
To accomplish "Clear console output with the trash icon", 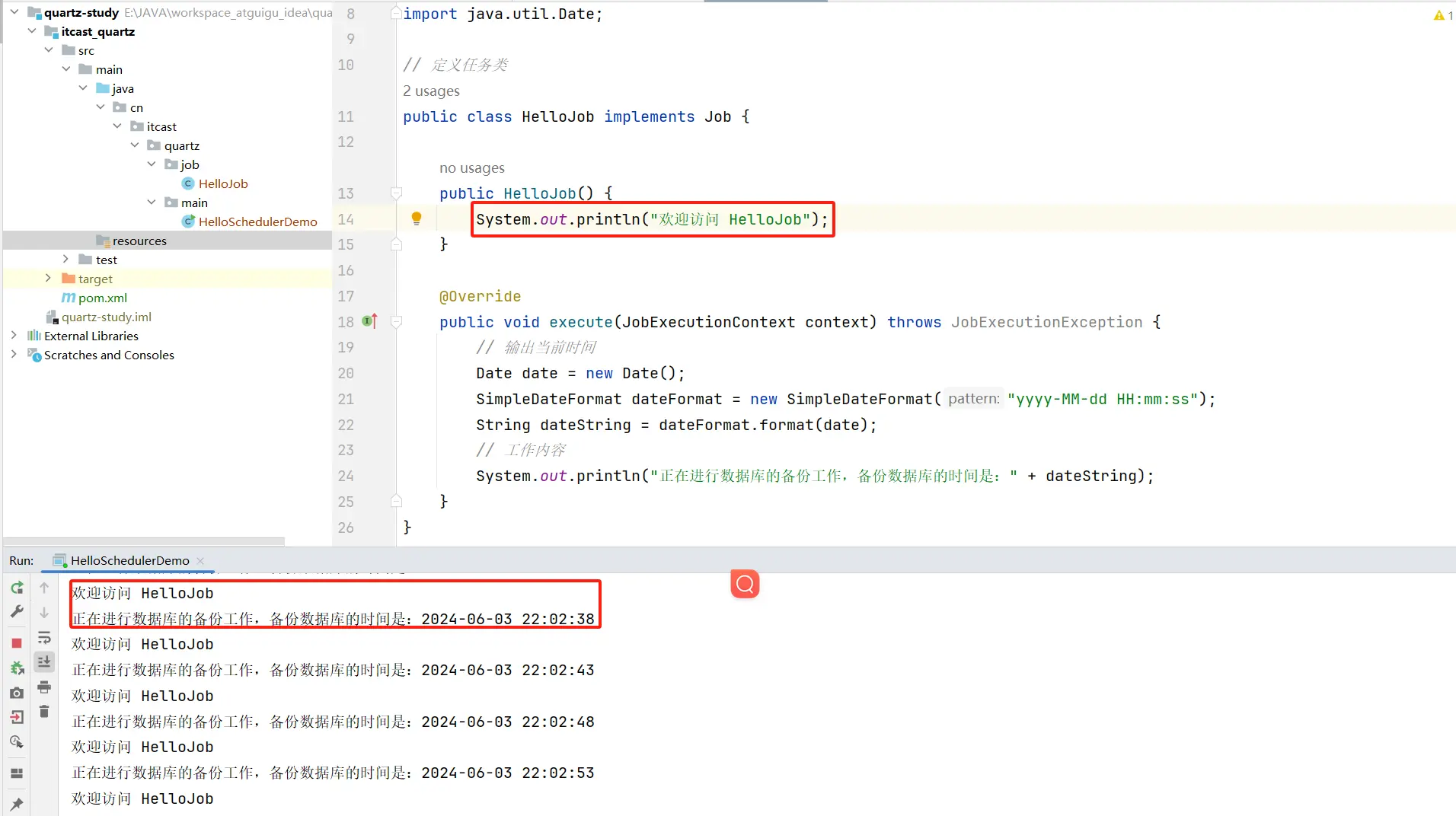I will pyautogui.click(x=44, y=712).
